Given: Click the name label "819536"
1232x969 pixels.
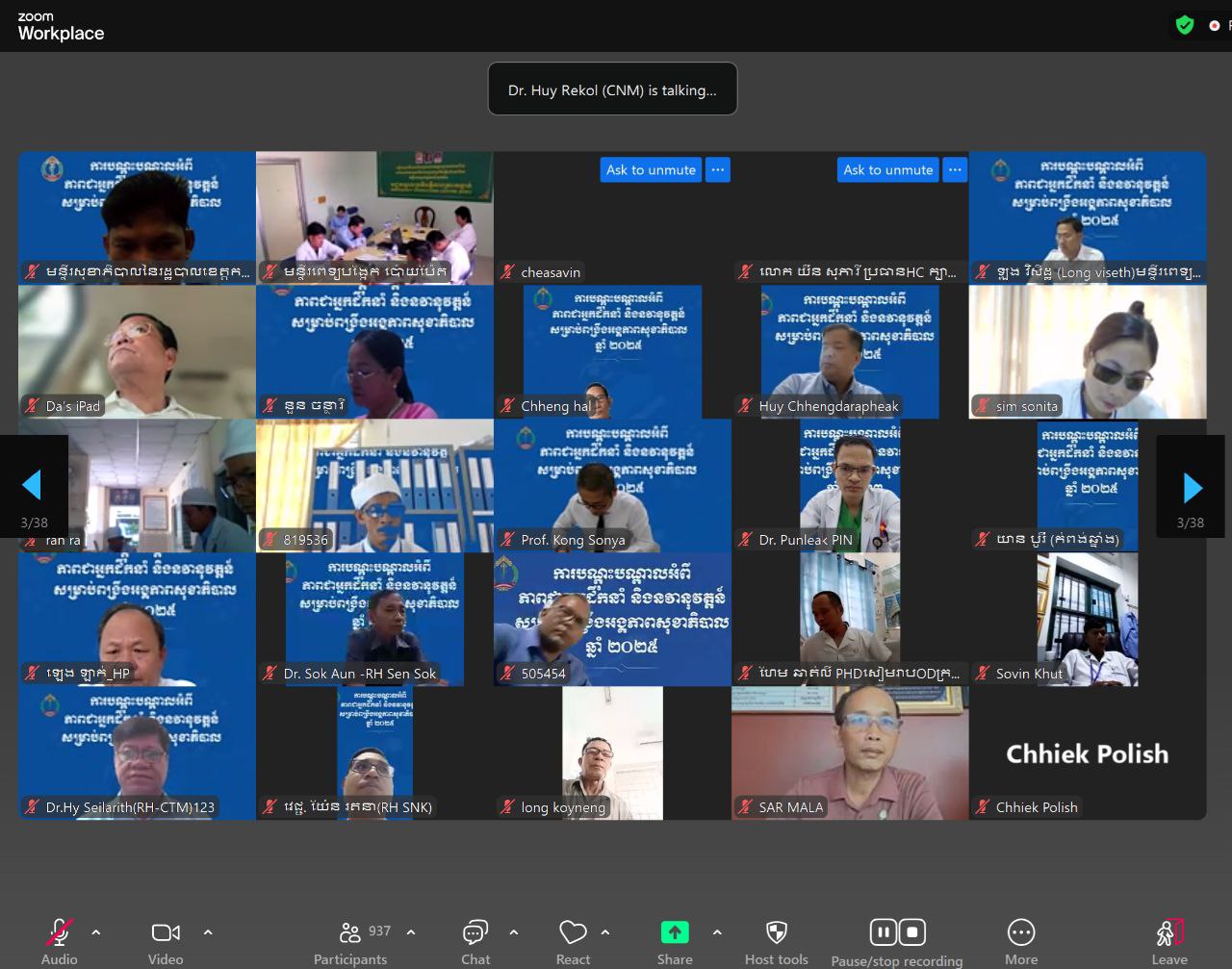Looking at the screenshot, I should 305,540.
